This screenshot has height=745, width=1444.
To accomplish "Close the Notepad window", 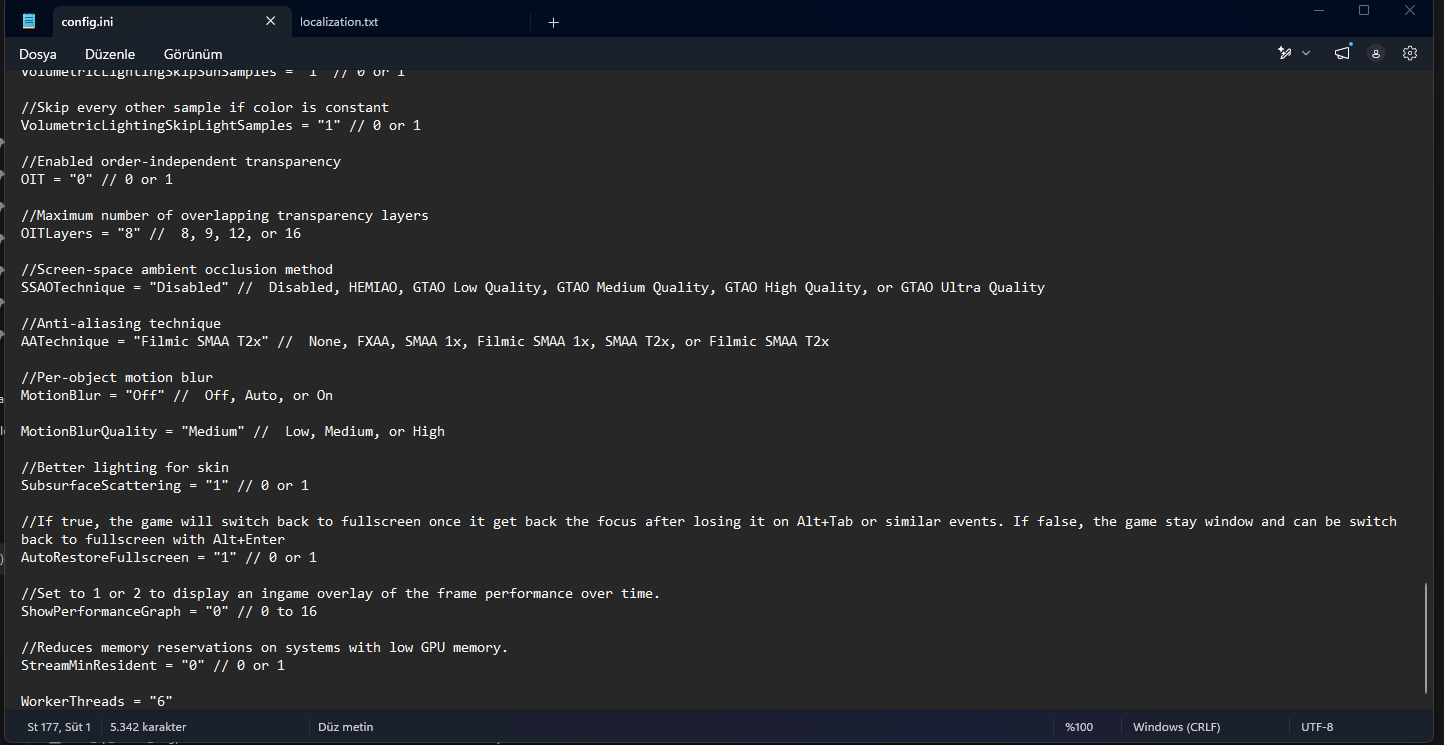I will click(x=1411, y=10).
